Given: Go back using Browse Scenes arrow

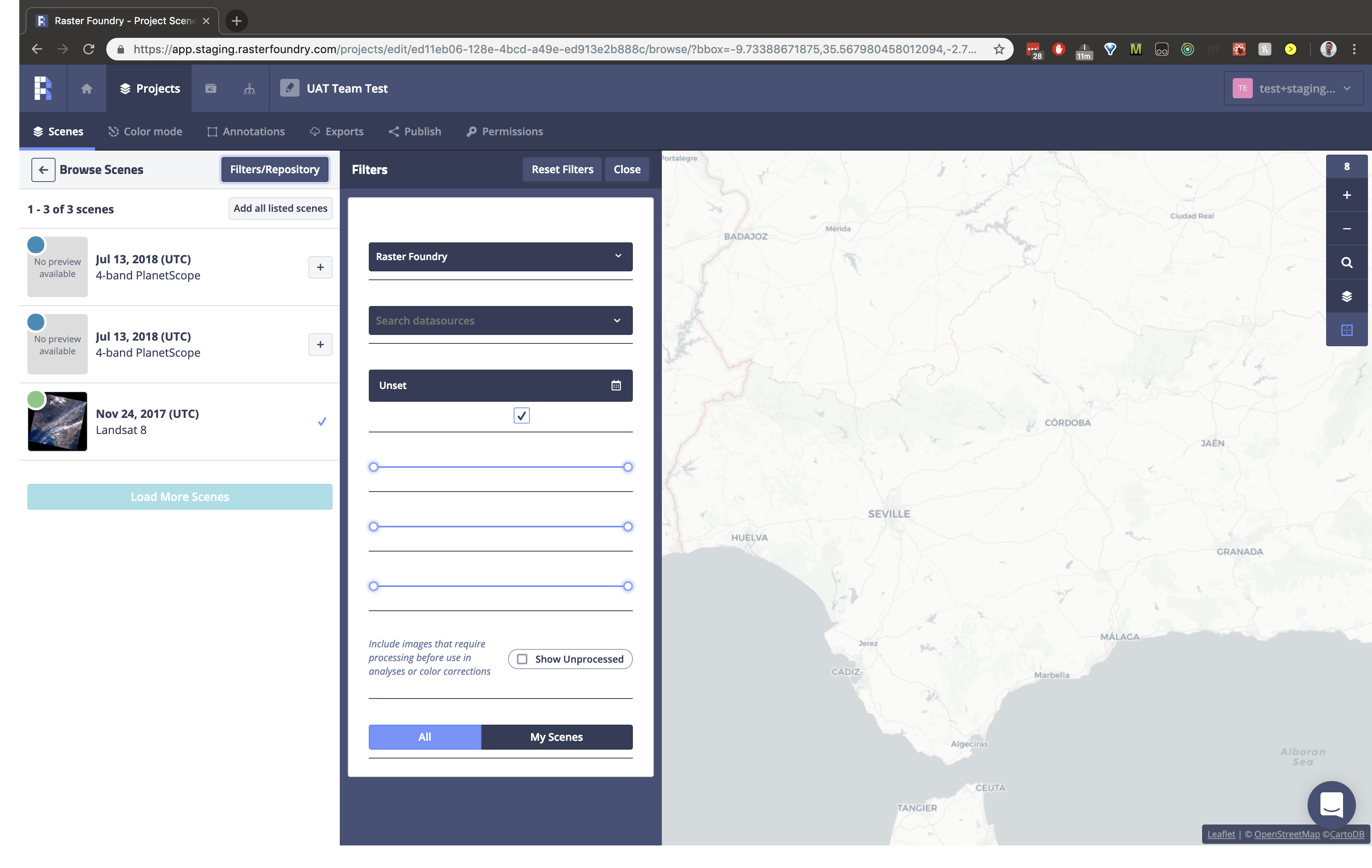Looking at the screenshot, I should (x=43, y=170).
